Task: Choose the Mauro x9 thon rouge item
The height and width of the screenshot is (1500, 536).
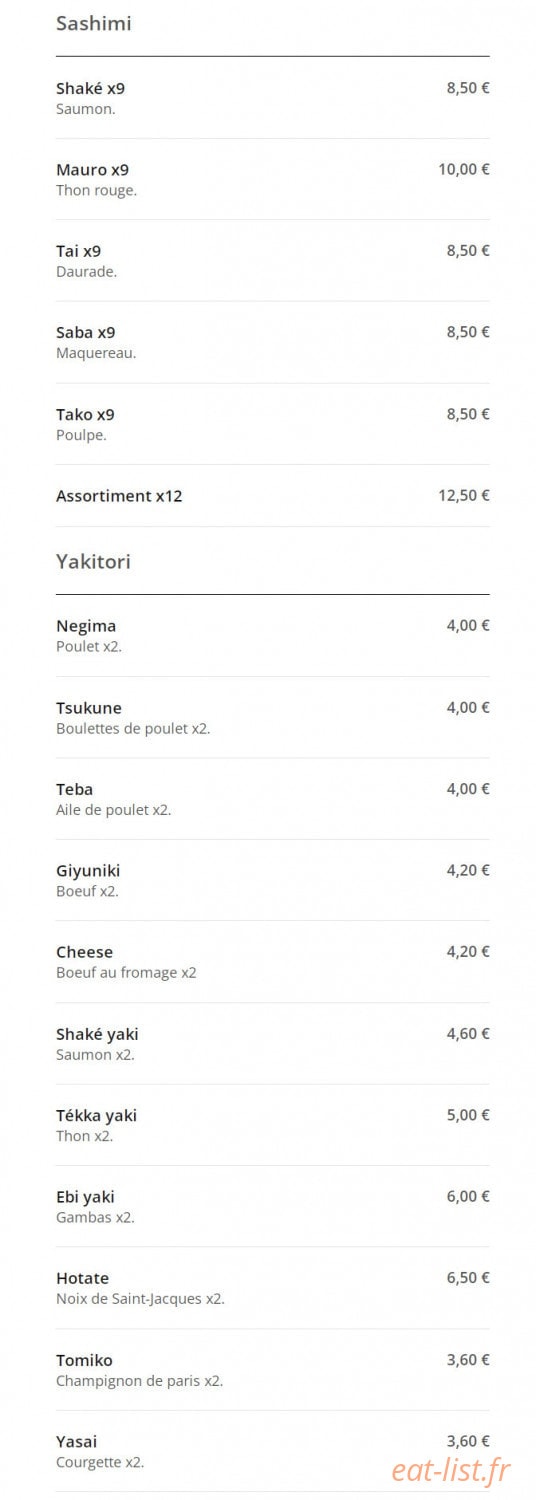Action: coord(272,179)
